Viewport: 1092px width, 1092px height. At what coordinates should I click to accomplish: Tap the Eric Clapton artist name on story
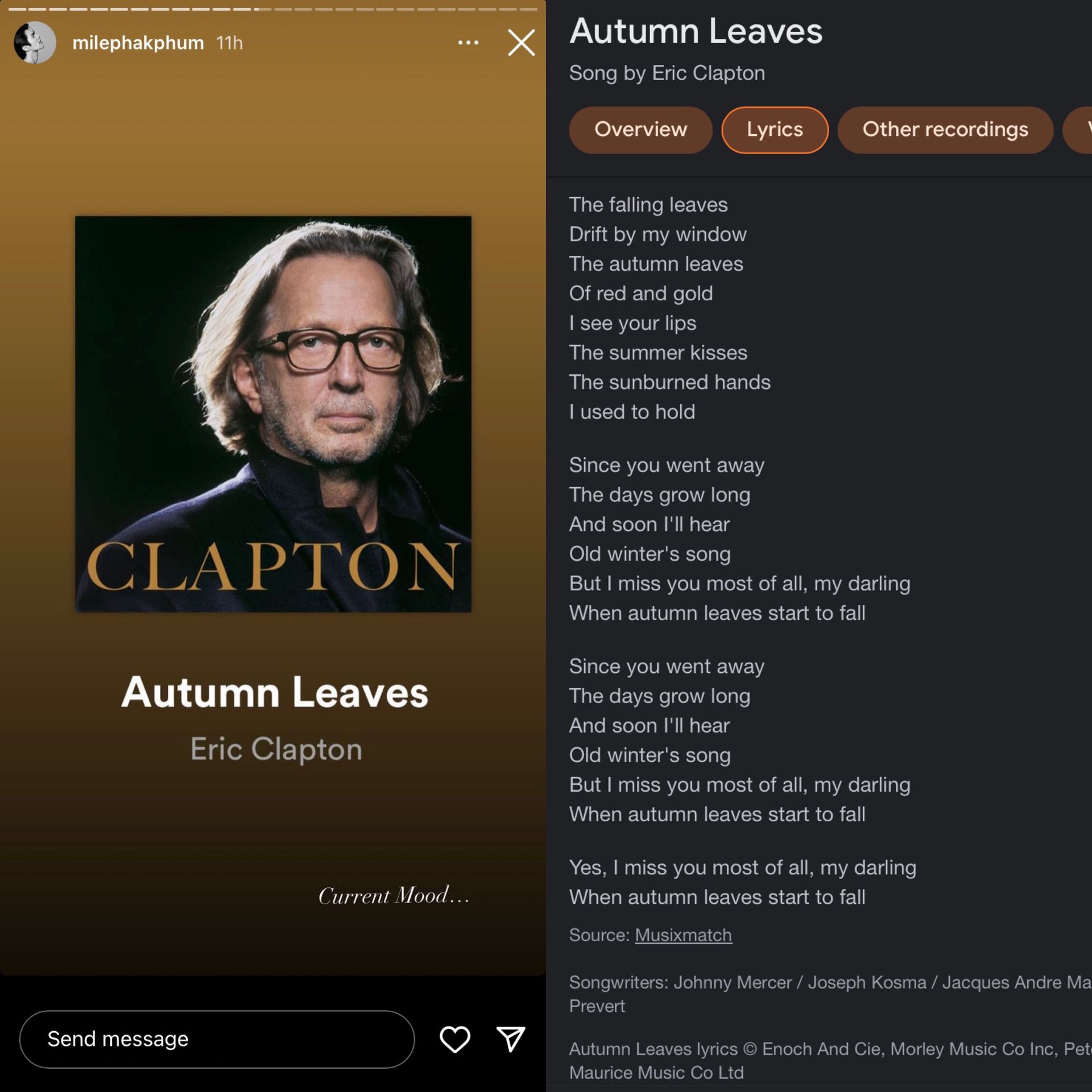click(x=276, y=749)
